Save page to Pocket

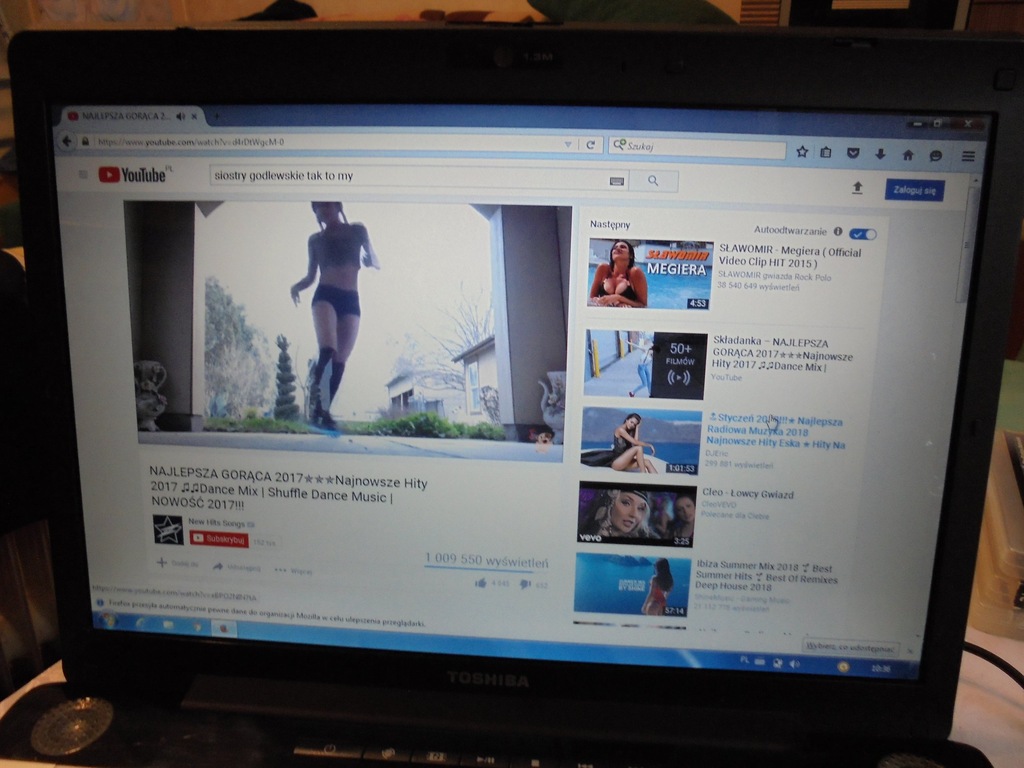coord(853,153)
